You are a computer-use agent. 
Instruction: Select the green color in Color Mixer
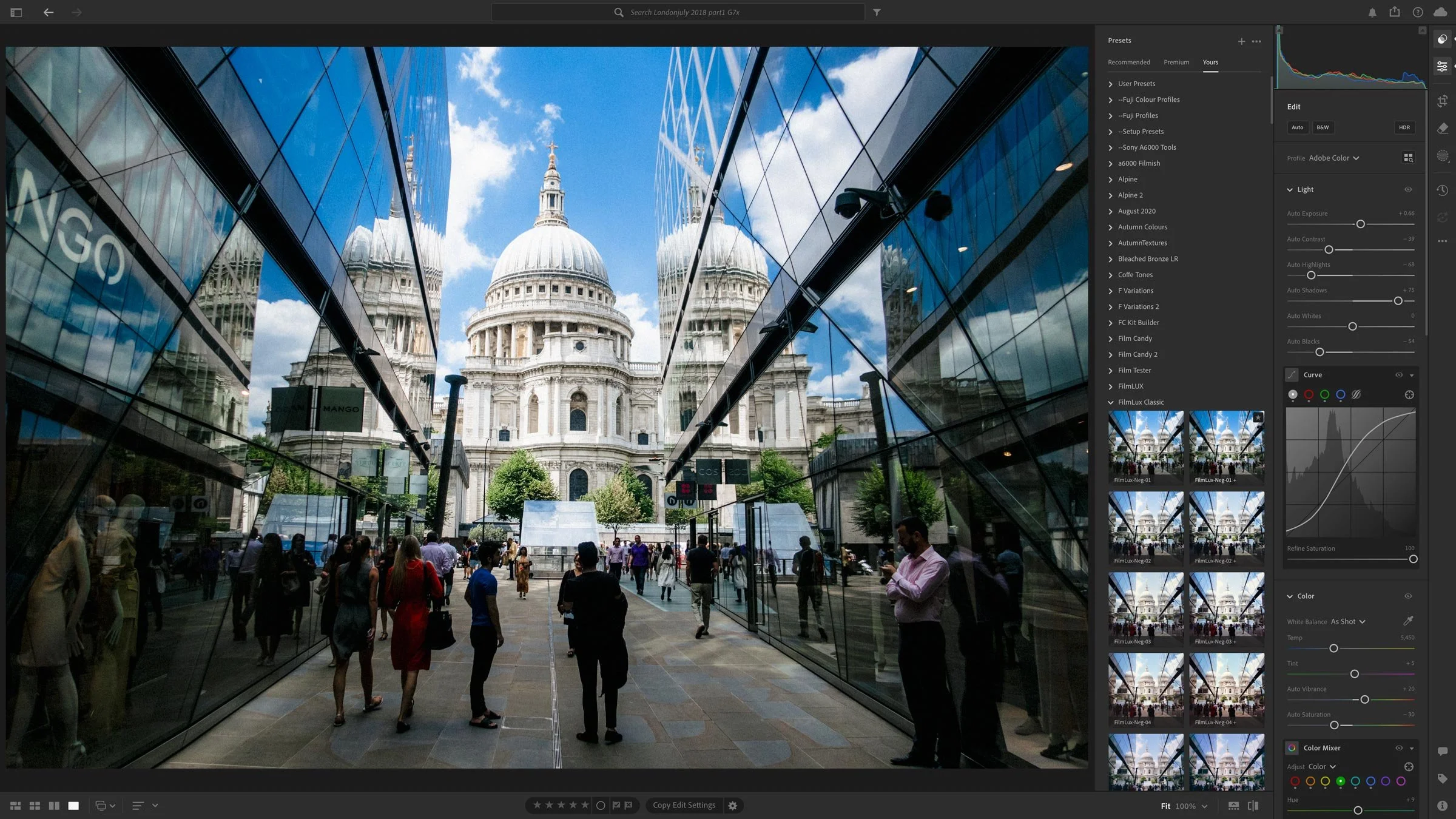(1340, 781)
